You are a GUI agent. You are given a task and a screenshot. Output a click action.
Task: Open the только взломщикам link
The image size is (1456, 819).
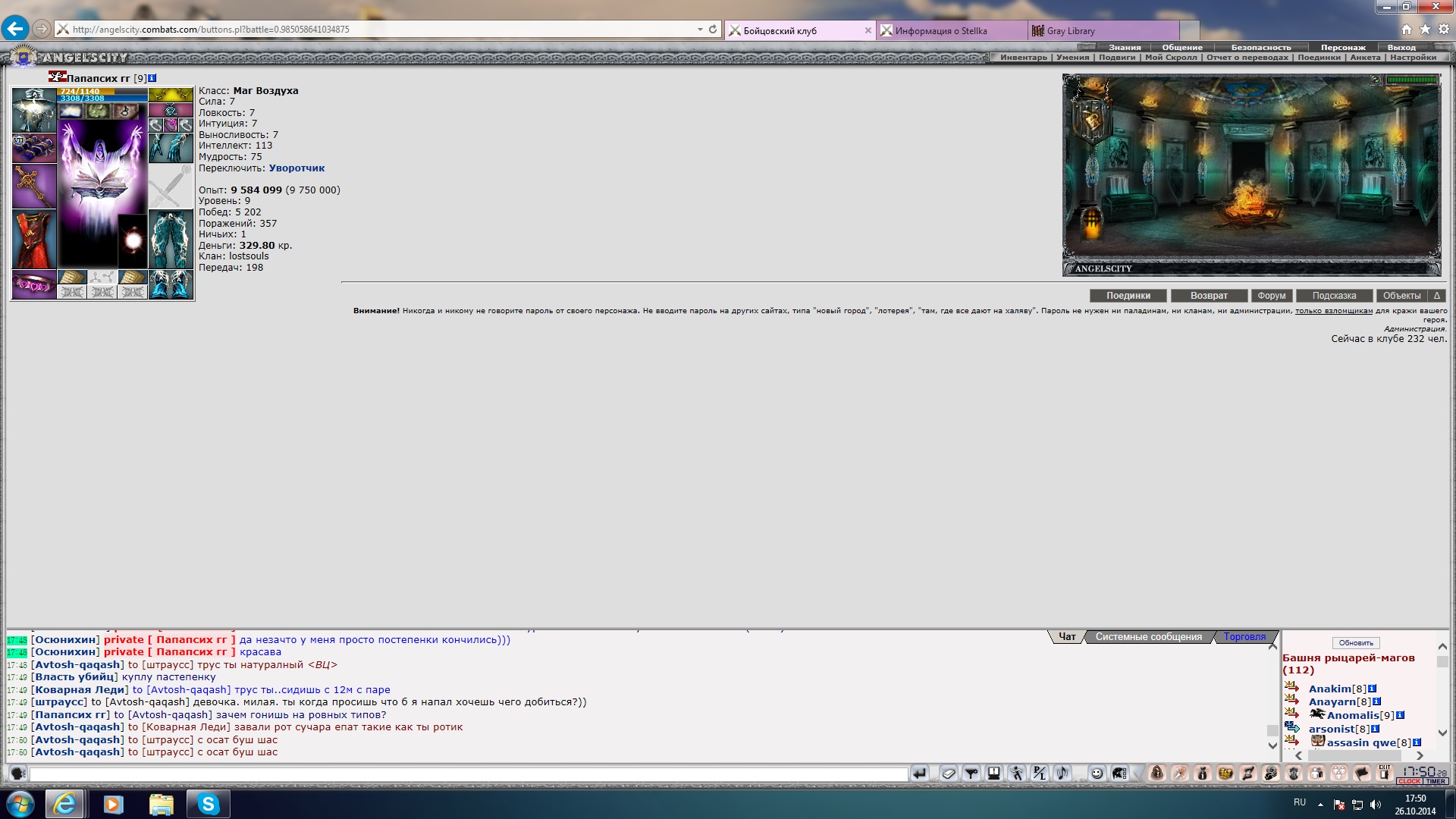[x=1333, y=311]
